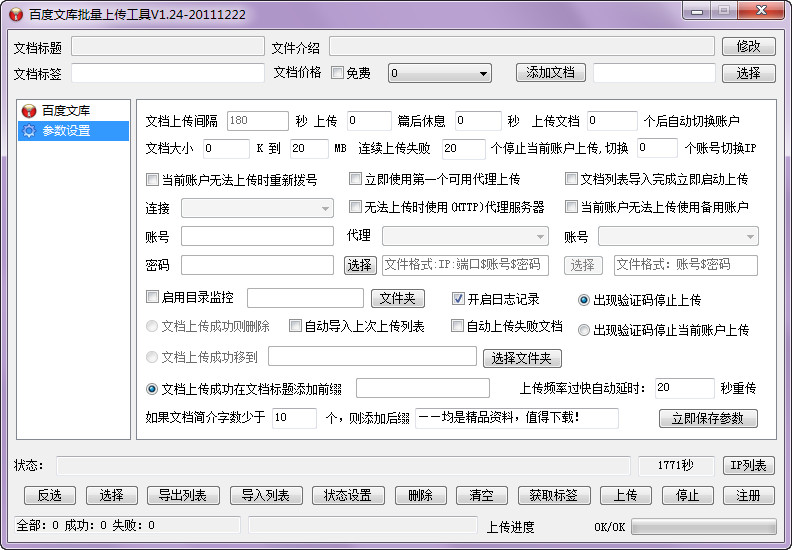Click the 文档大小 minimum K field
This screenshot has height=550, width=792.
226,148
